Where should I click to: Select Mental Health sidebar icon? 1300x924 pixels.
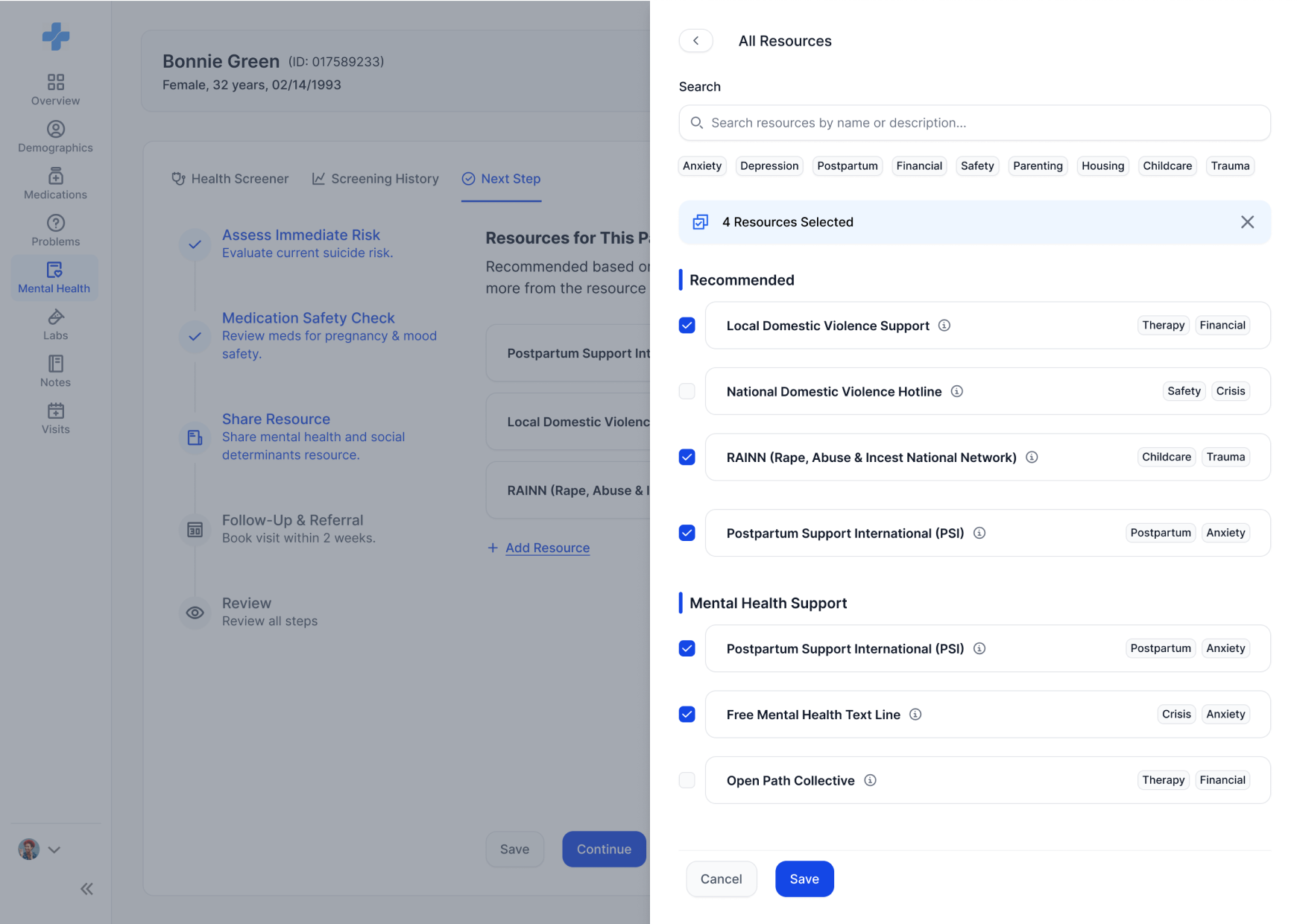click(54, 277)
